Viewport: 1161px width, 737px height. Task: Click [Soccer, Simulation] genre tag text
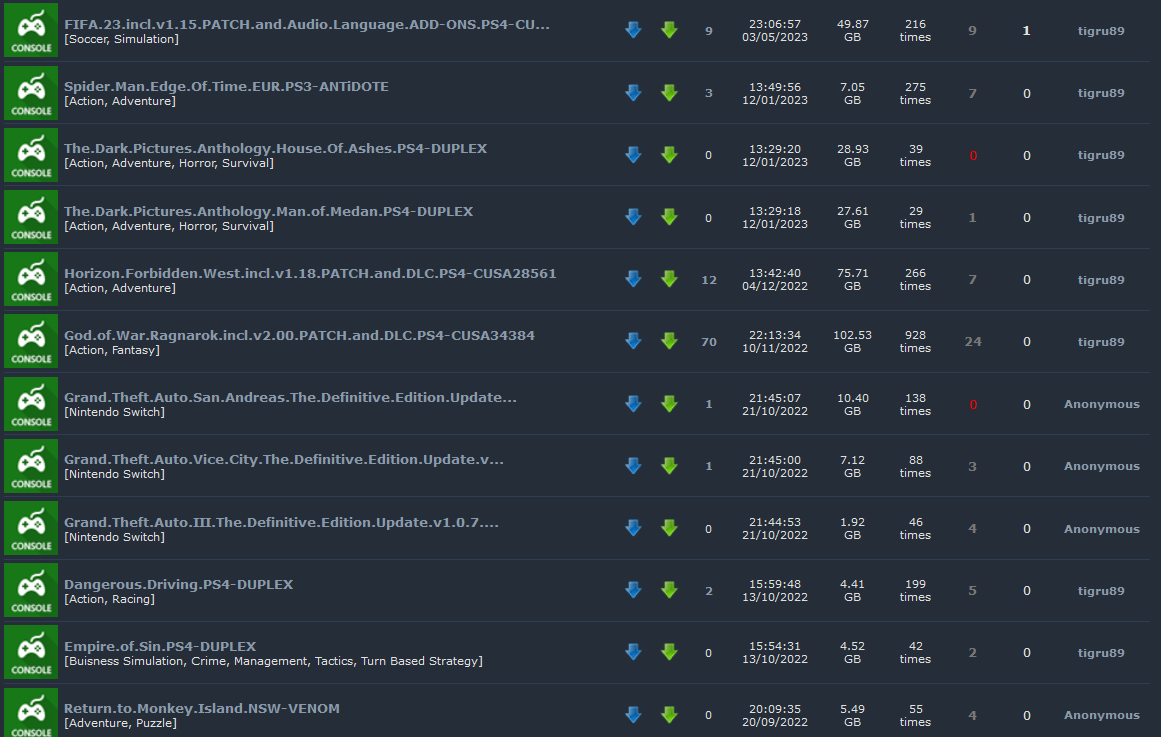tap(121, 39)
